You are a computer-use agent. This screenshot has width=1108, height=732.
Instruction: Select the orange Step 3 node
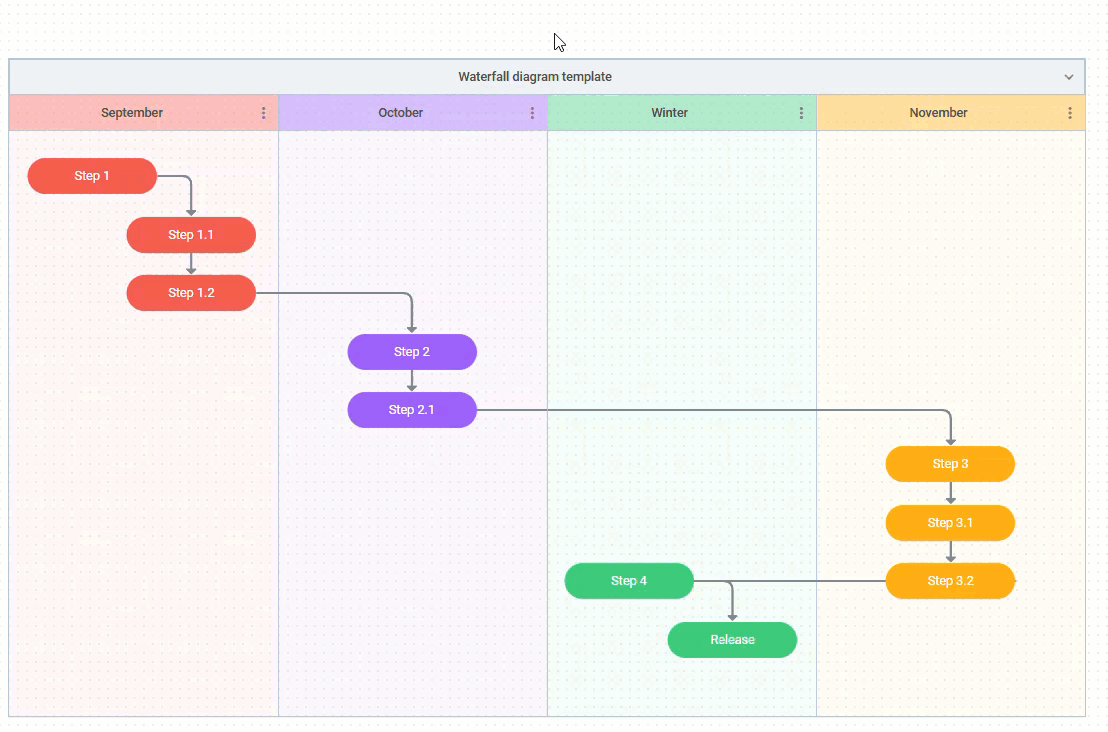(950, 464)
